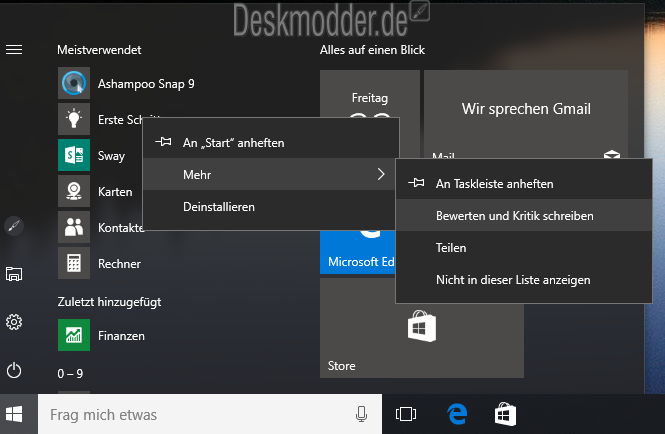Open the hamburger menu in Start
This screenshot has width=665, height=434.
point(14,50)
